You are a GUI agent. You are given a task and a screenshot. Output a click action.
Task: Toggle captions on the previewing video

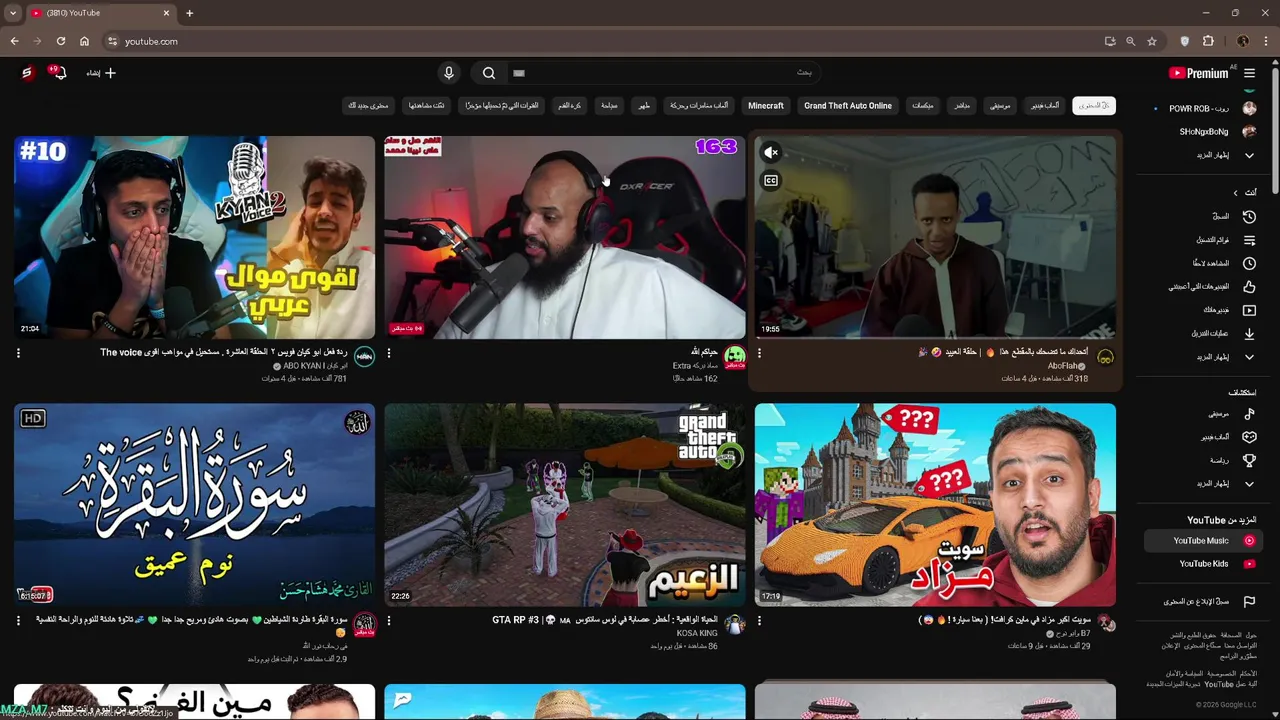point(771,181)
